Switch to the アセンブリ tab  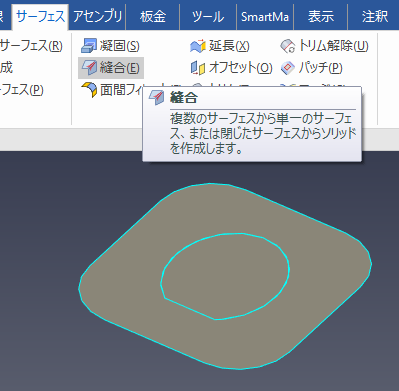(x=97, y=16)
